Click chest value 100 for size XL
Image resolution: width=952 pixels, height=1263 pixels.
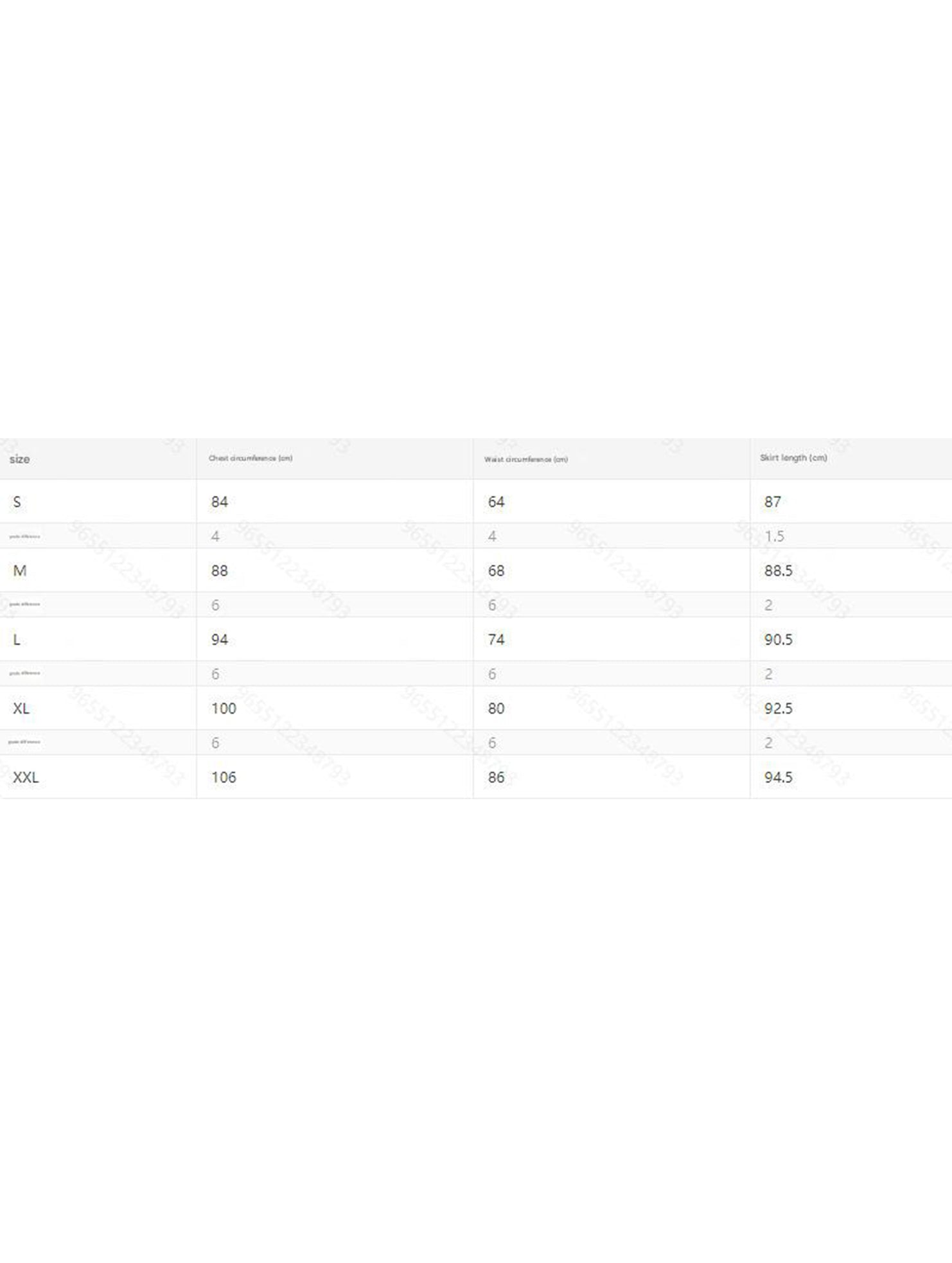click(x=224, y=708)
